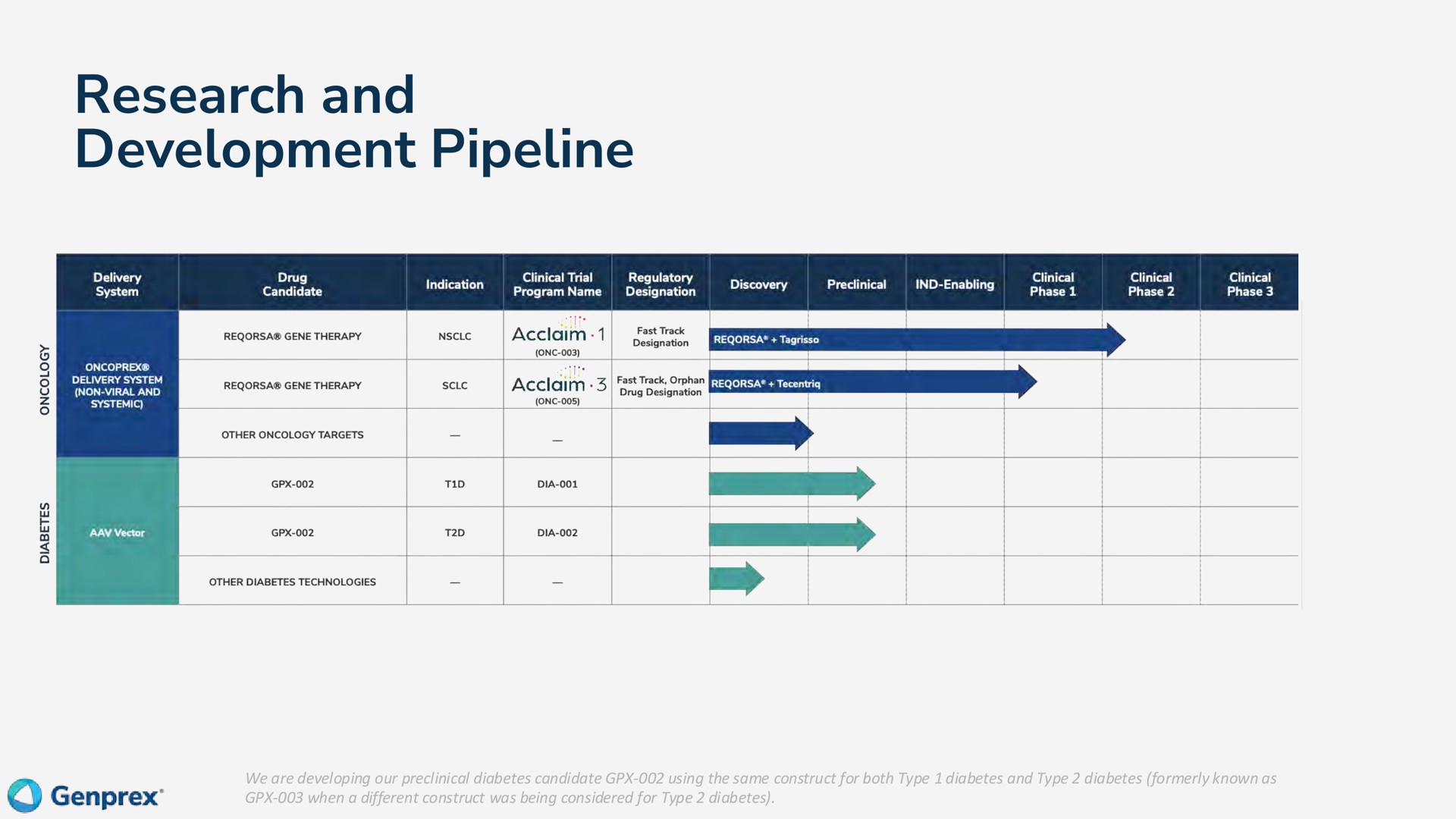Click the AAV Vector cell
Screen dimensions: 1456x819
point(118,531)
